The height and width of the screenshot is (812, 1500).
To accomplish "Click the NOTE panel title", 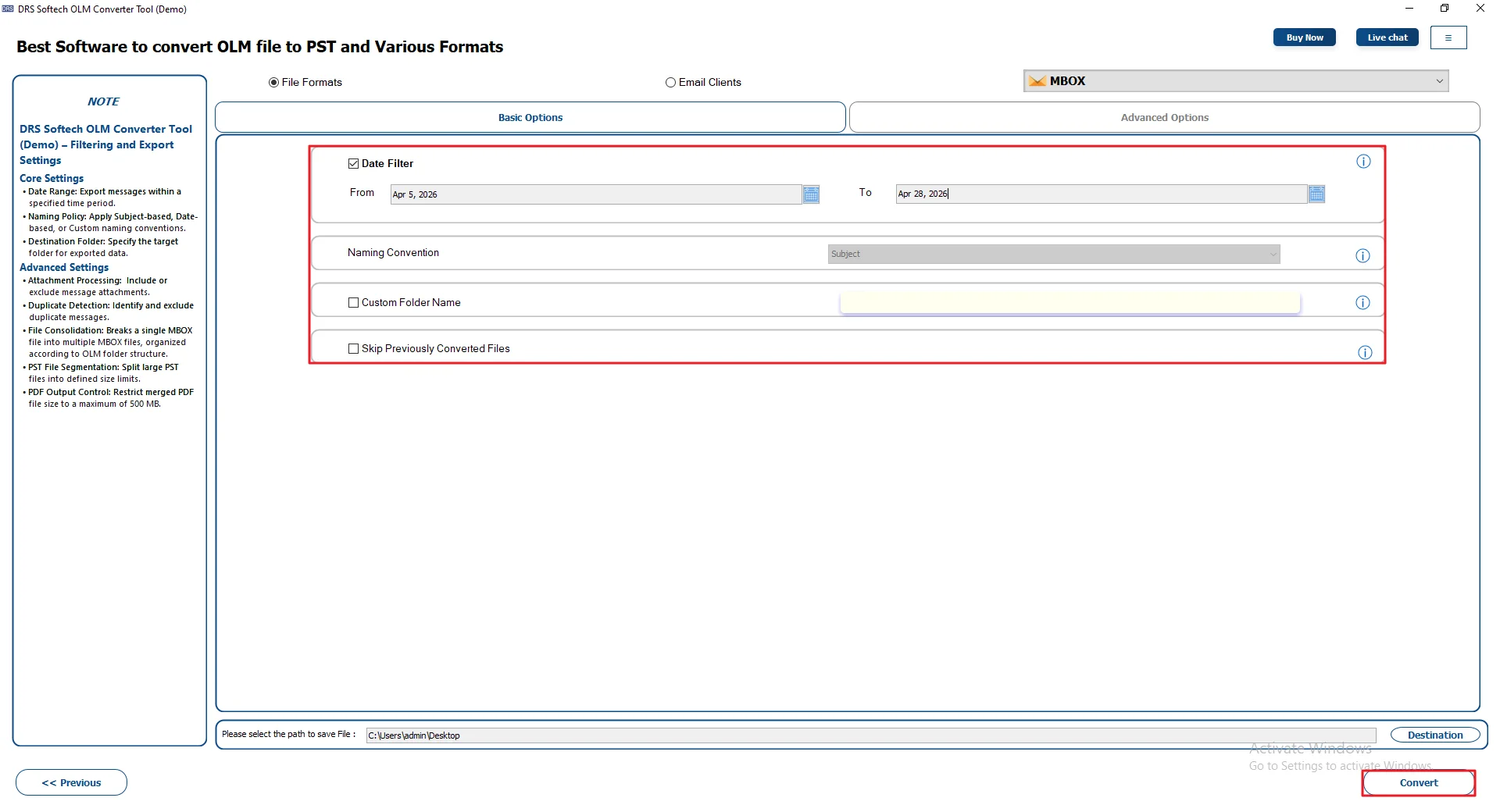I will (103, 101).
